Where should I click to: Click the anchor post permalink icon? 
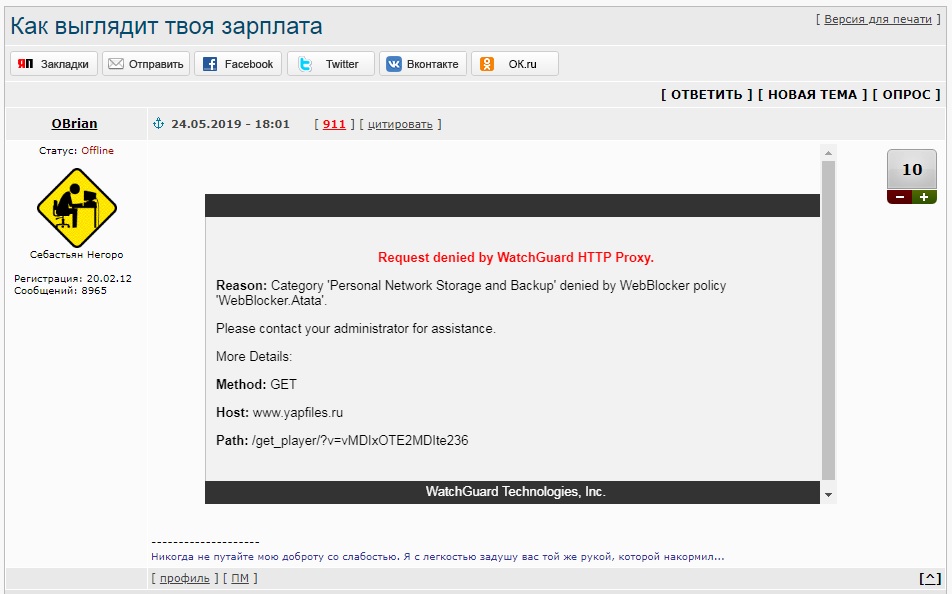[158, 123]
